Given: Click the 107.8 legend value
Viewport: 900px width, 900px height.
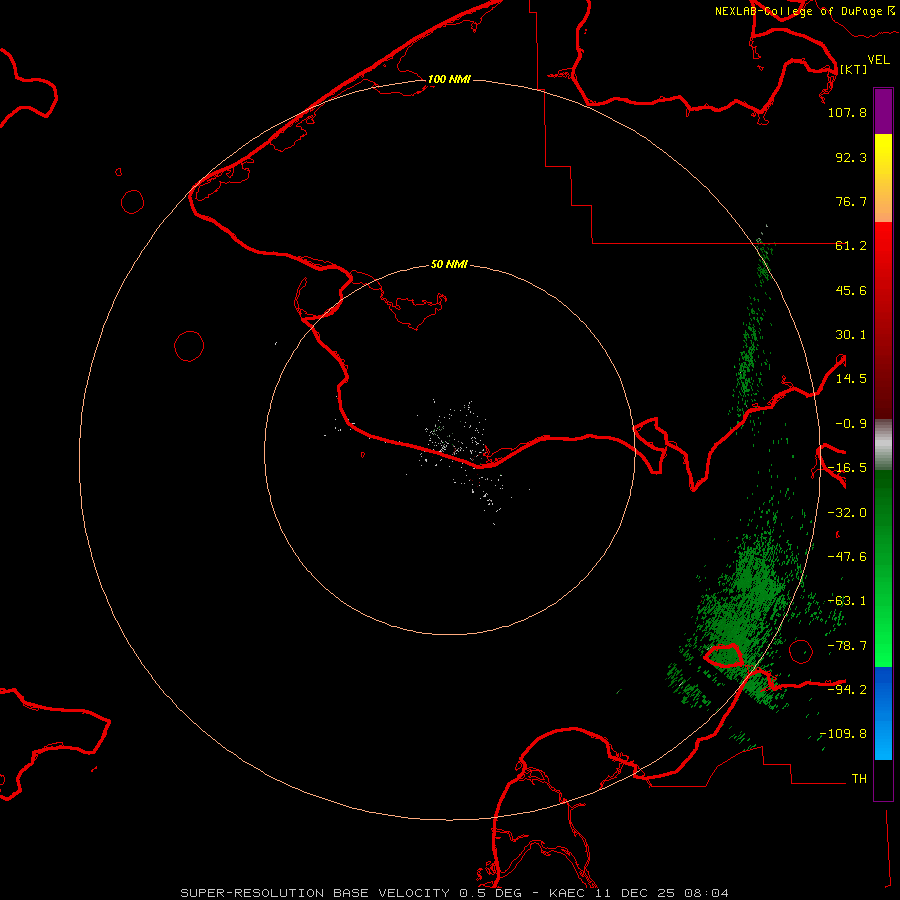Looking at the screenshot, I should point(847,112).
